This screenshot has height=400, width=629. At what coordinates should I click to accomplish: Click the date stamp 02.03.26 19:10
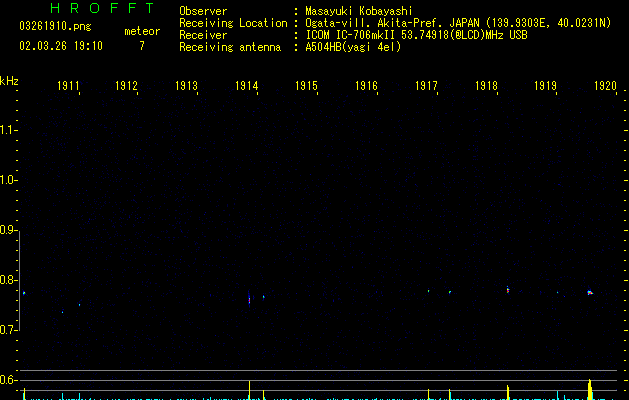61,46
